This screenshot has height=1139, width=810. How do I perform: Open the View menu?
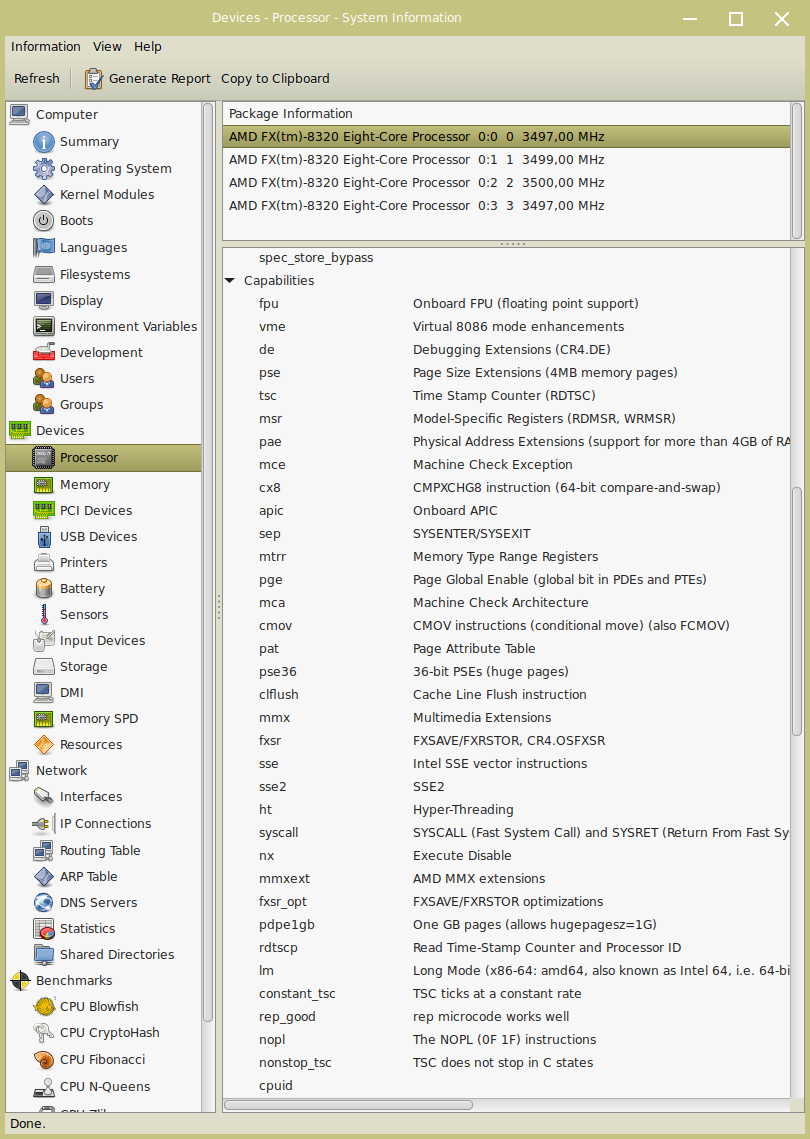[107, 46]
